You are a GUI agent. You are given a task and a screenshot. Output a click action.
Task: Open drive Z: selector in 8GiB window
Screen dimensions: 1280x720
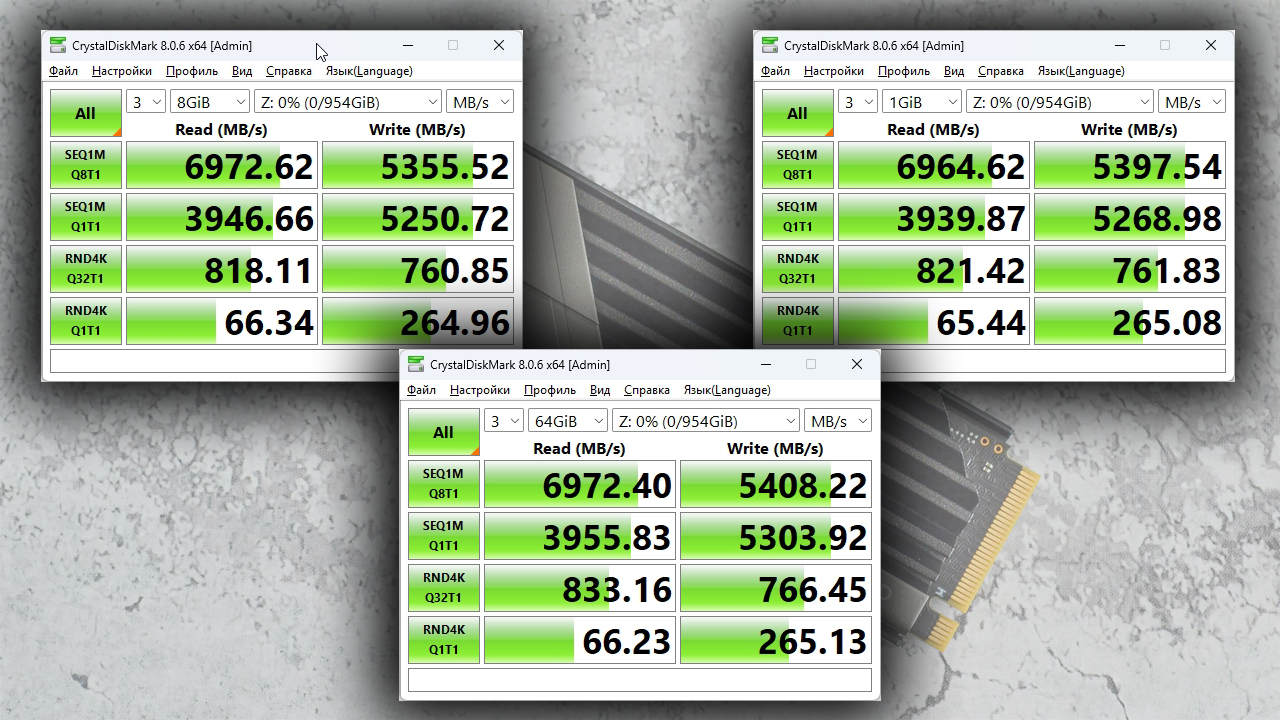coord(348,102)
